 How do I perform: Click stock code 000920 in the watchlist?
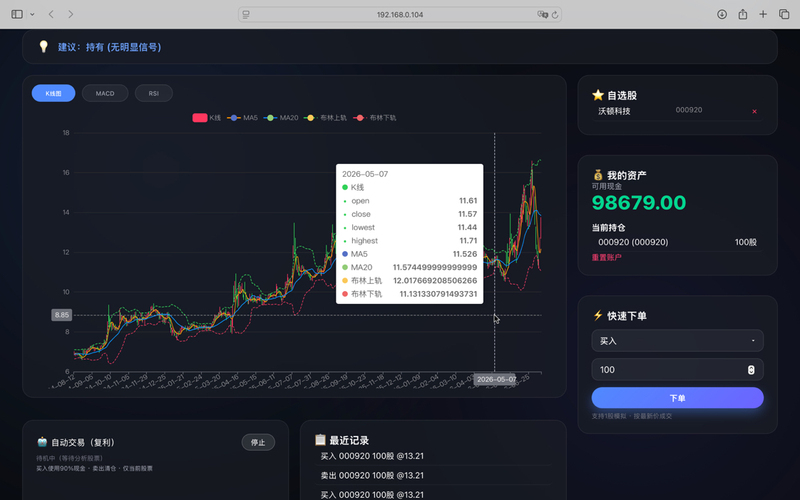(689, 110)
